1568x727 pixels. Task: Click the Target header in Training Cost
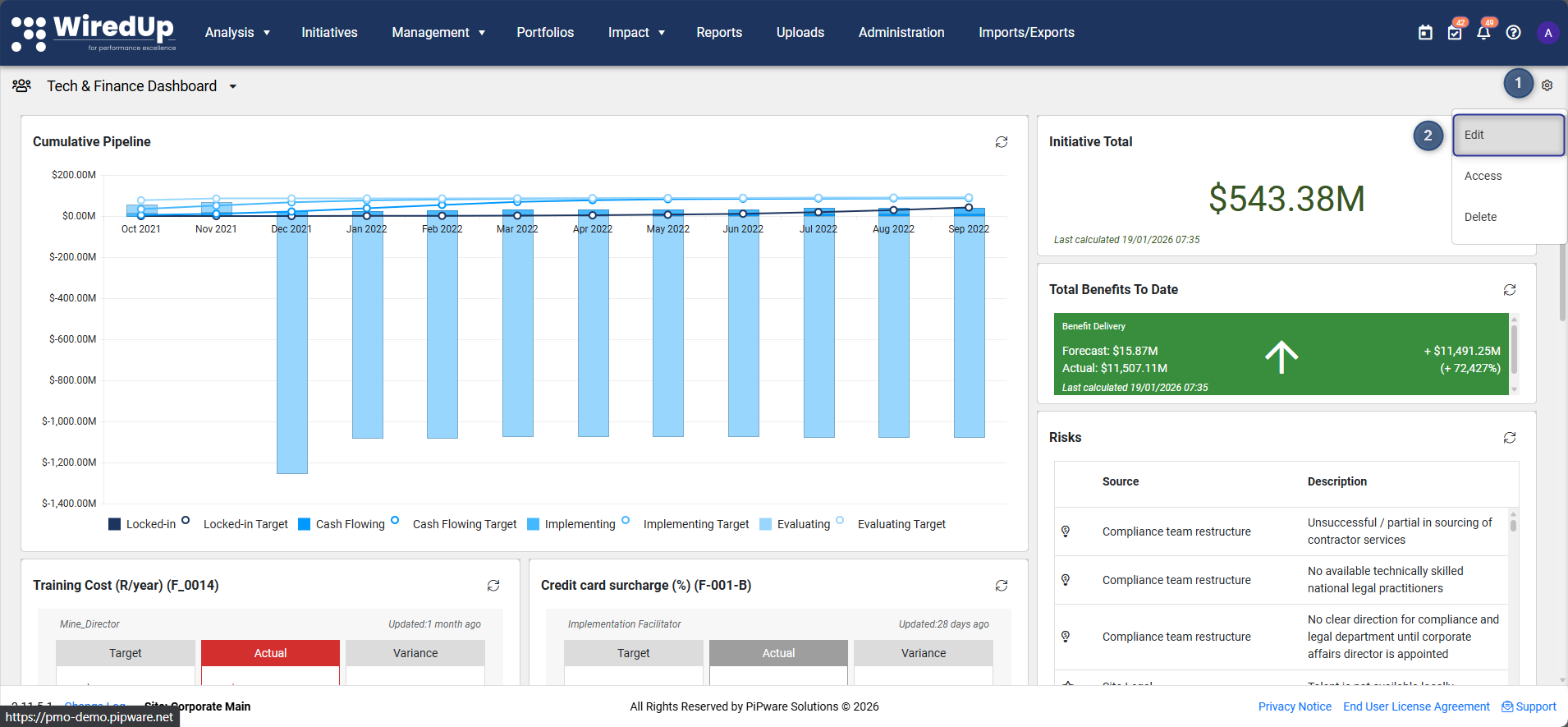click(126, 653)
